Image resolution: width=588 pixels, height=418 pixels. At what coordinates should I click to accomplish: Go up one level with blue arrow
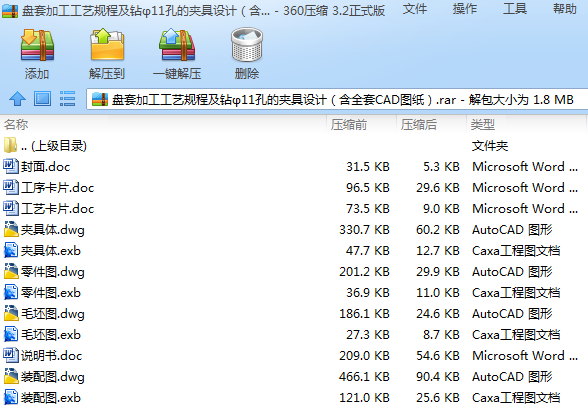tap(17, 99)
